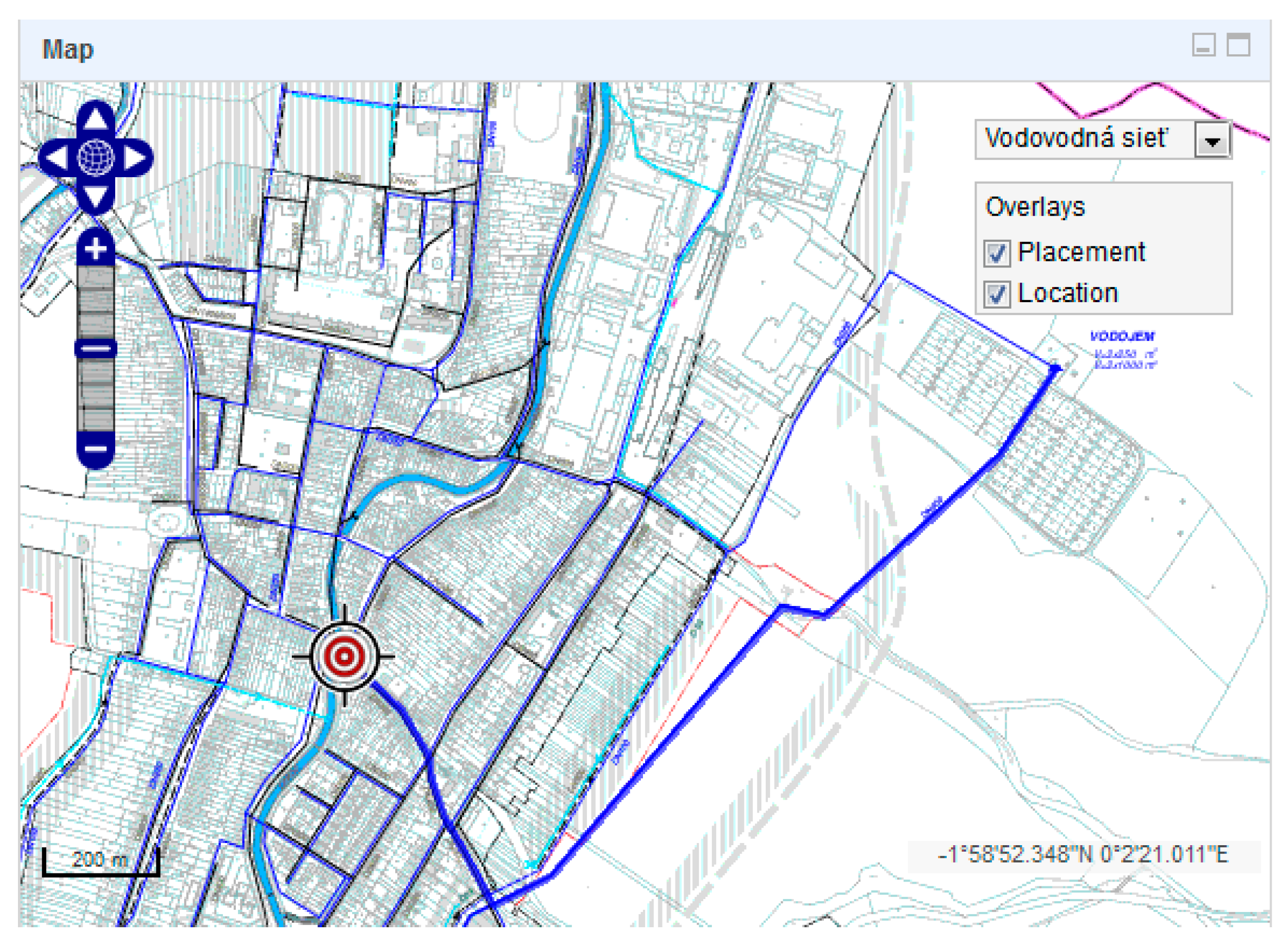This screenshot has height=943, width=1288.
Task: Pan the map north with up arrow
Action: [x=95, y=118]
